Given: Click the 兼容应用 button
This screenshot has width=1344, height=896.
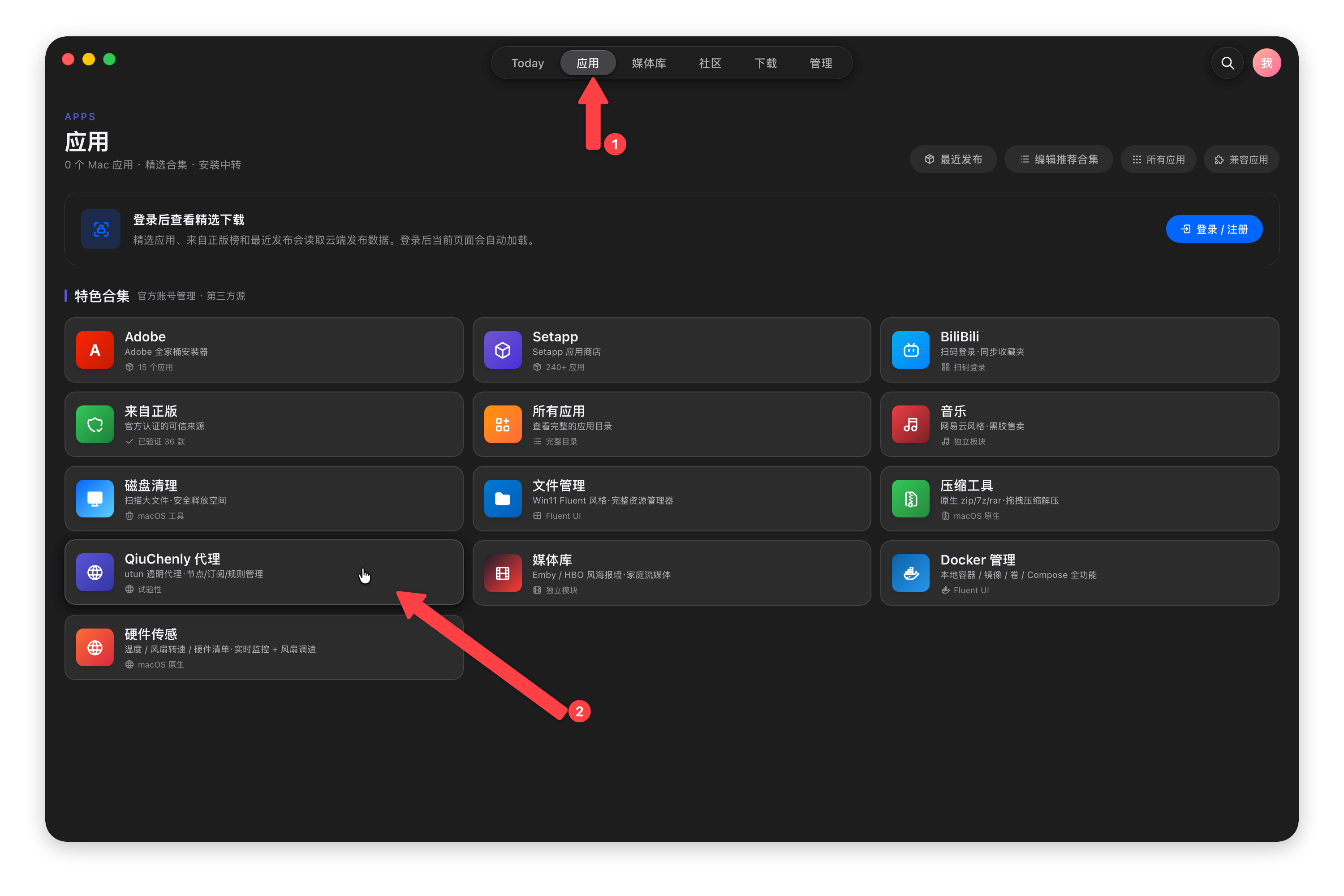Looking at the screenshot, I should 1241,159.
